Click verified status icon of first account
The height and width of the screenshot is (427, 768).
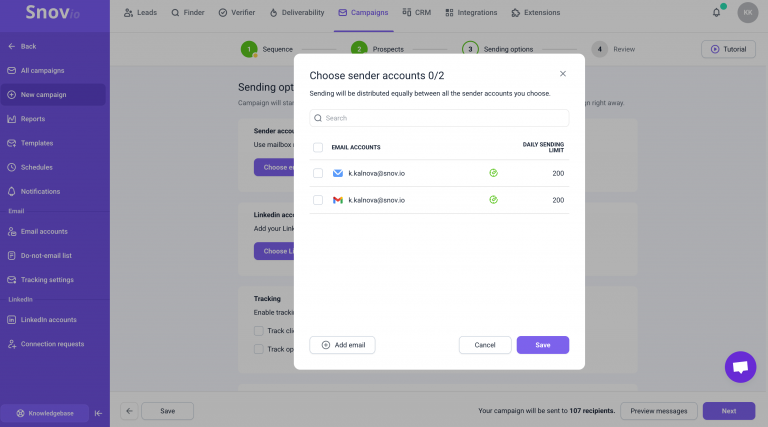point(493,173)
